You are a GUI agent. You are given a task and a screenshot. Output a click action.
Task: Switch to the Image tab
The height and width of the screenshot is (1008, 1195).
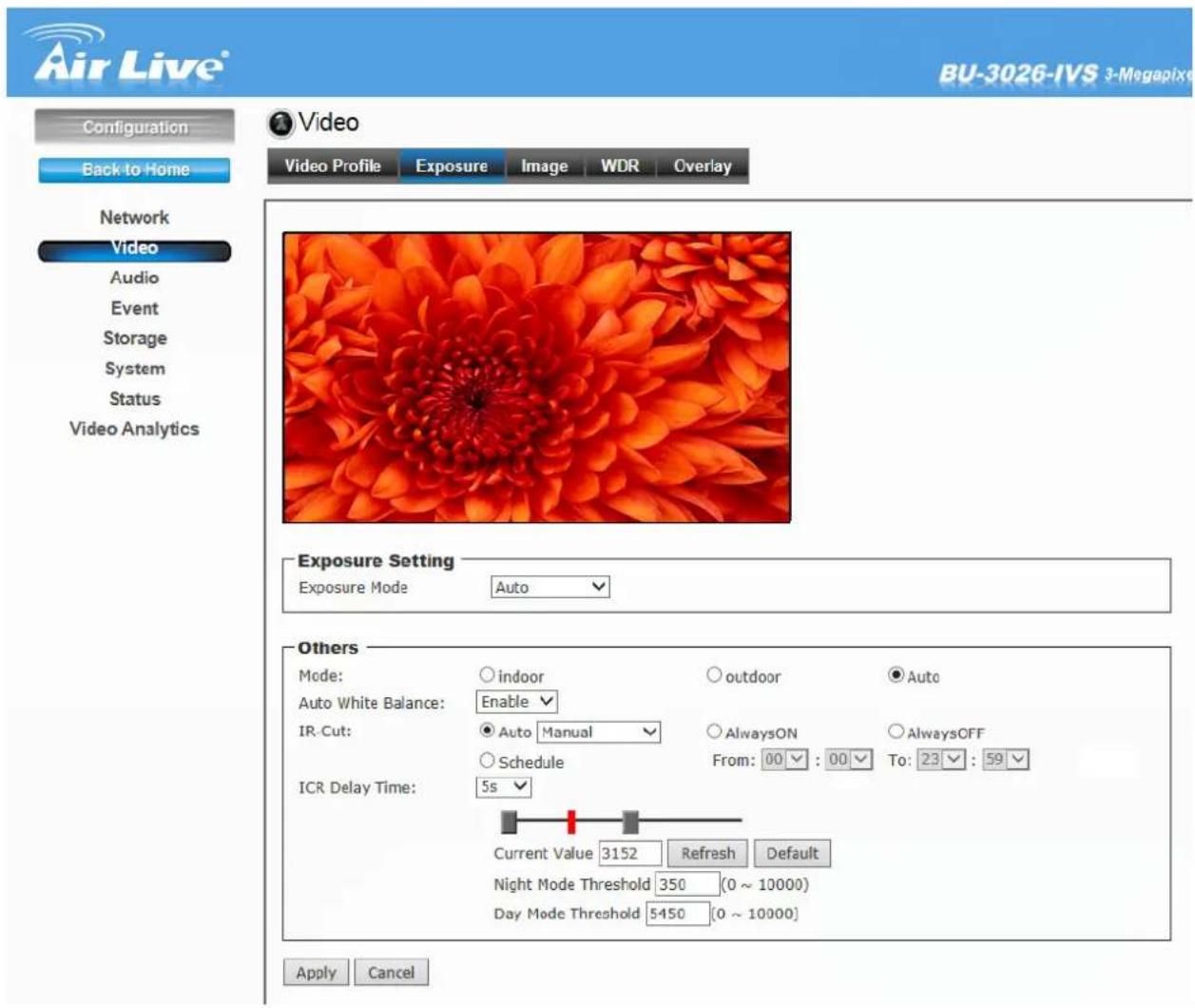[544, 165]
